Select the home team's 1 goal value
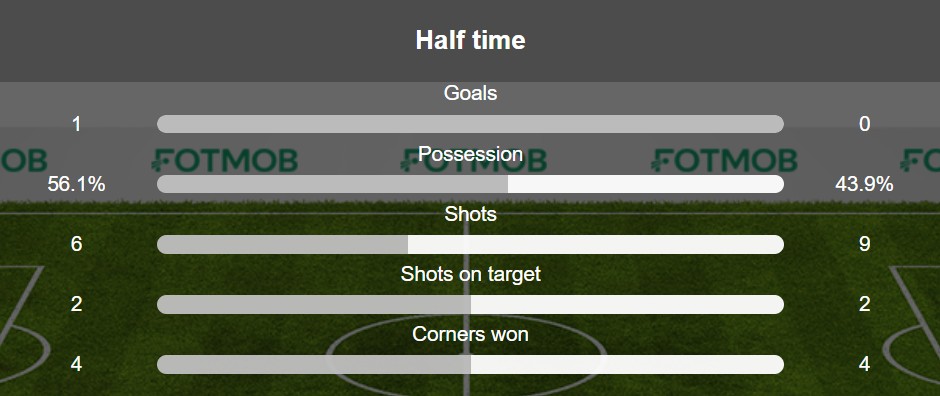 pyautogui.click(x=76, y=124)
